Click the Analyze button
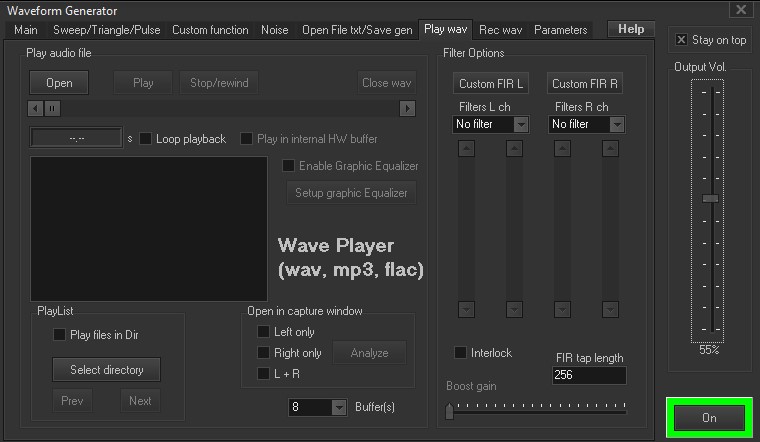 pyautogui.click(x=369, y=353)
